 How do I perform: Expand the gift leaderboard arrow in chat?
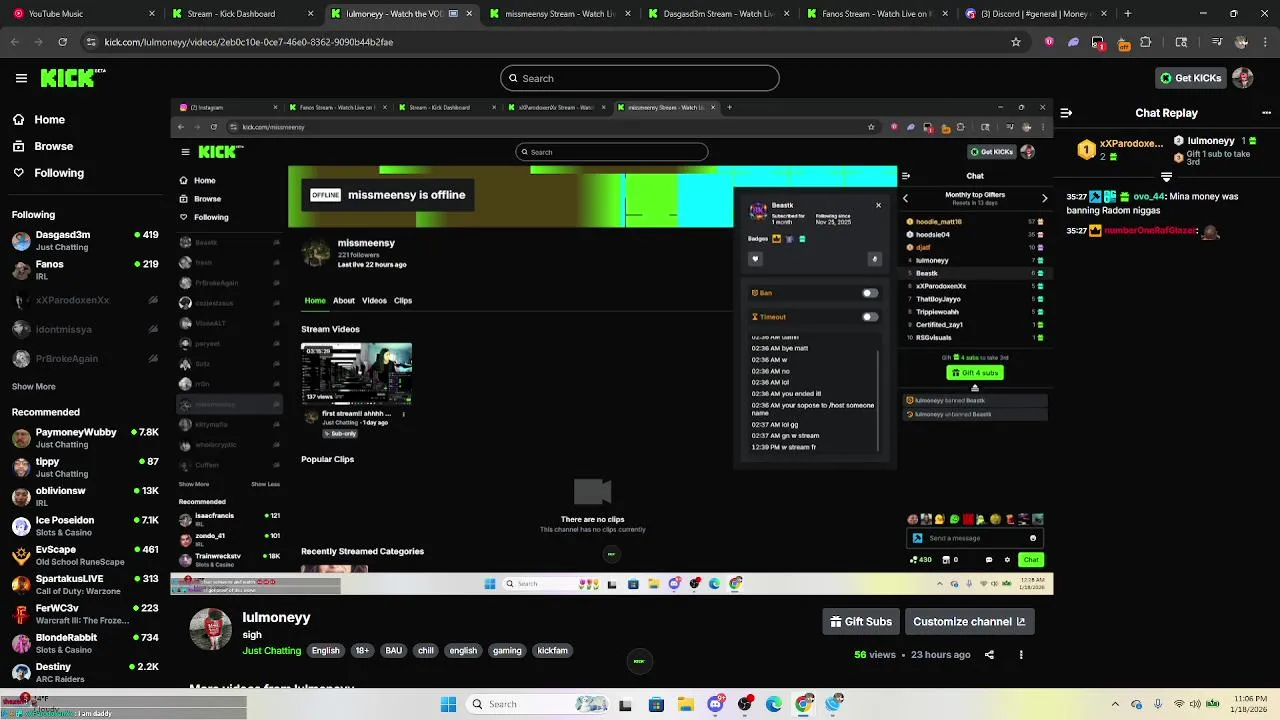pos(1166,177)
